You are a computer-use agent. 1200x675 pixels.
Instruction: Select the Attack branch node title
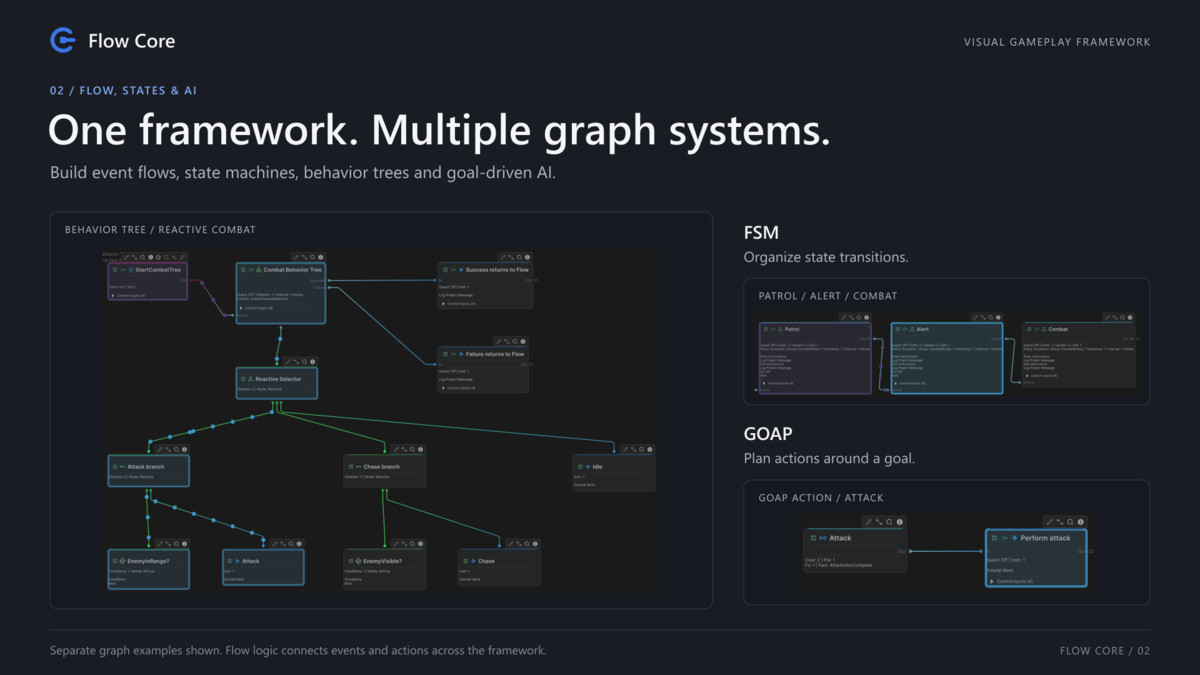[146, 467]
